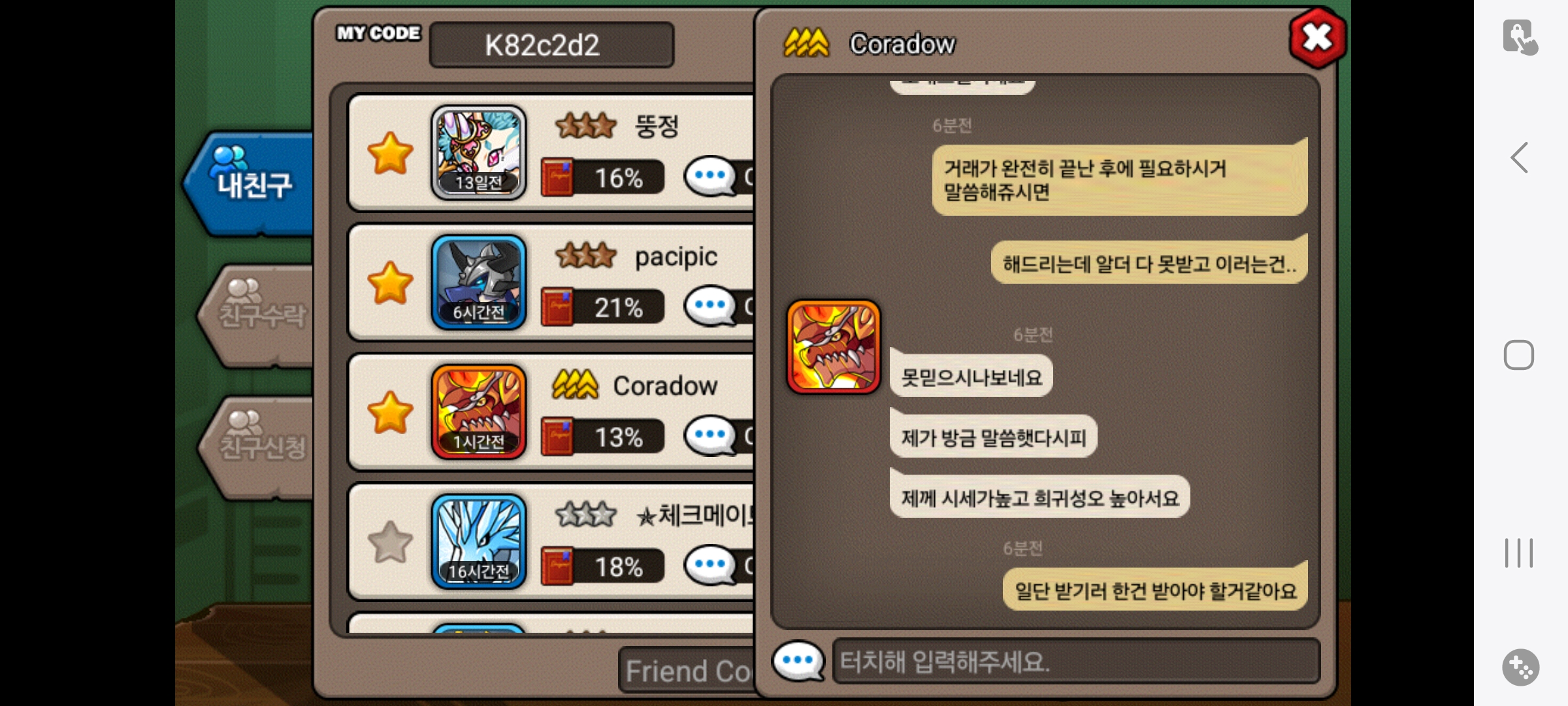Enable favorite star for ★체크메이트

(390, 542)
